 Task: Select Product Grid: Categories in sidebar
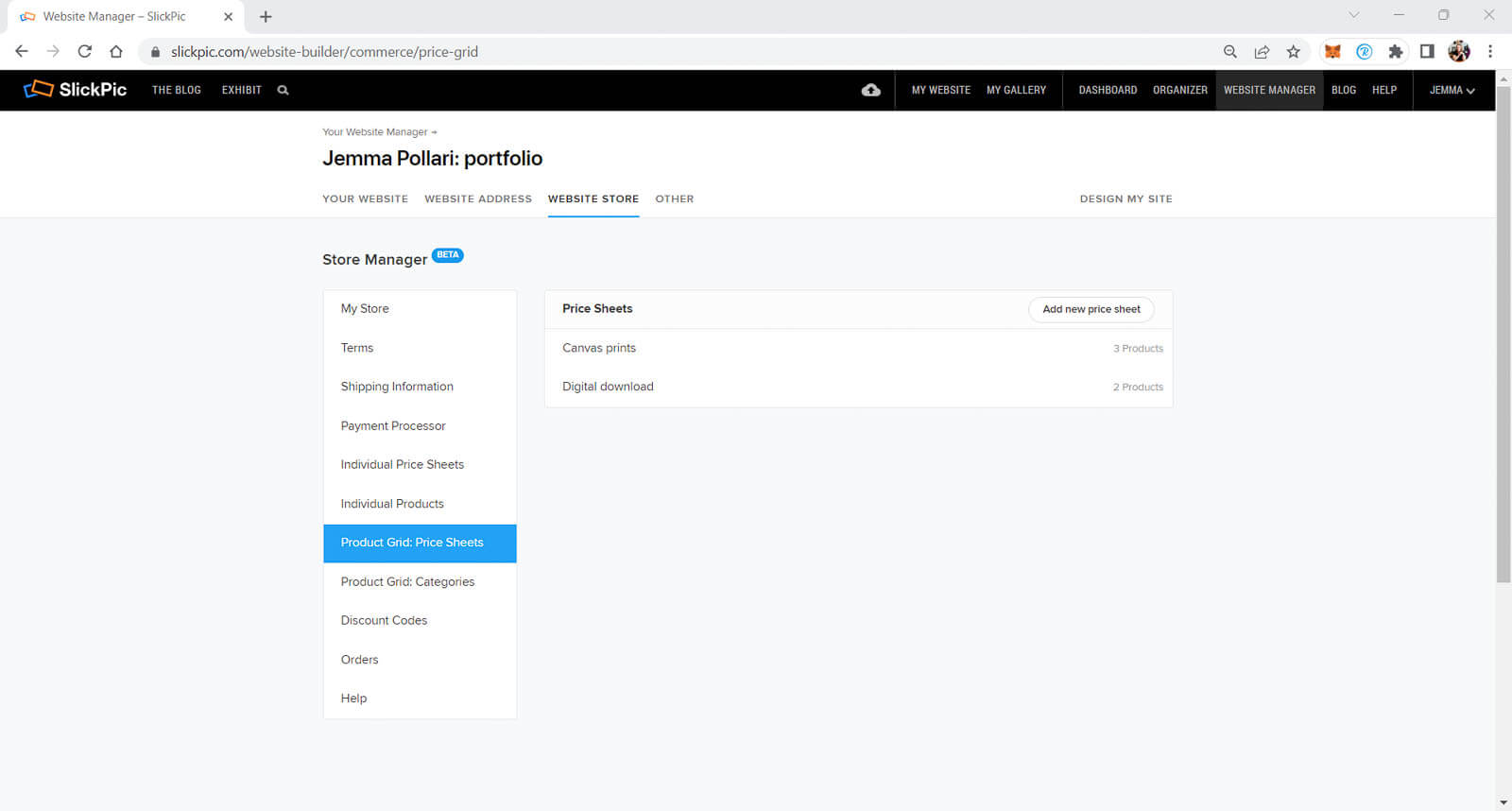point(407,581)
